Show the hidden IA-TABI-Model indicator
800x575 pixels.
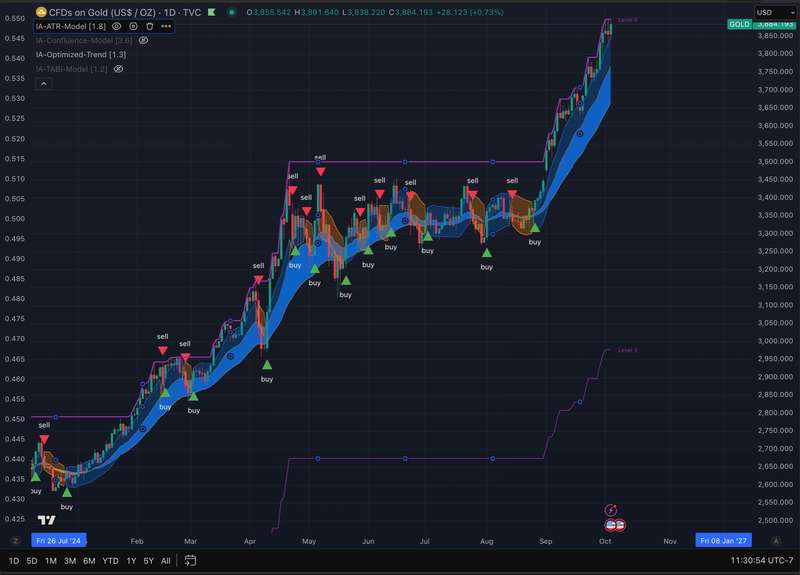(x=118, y=69)
